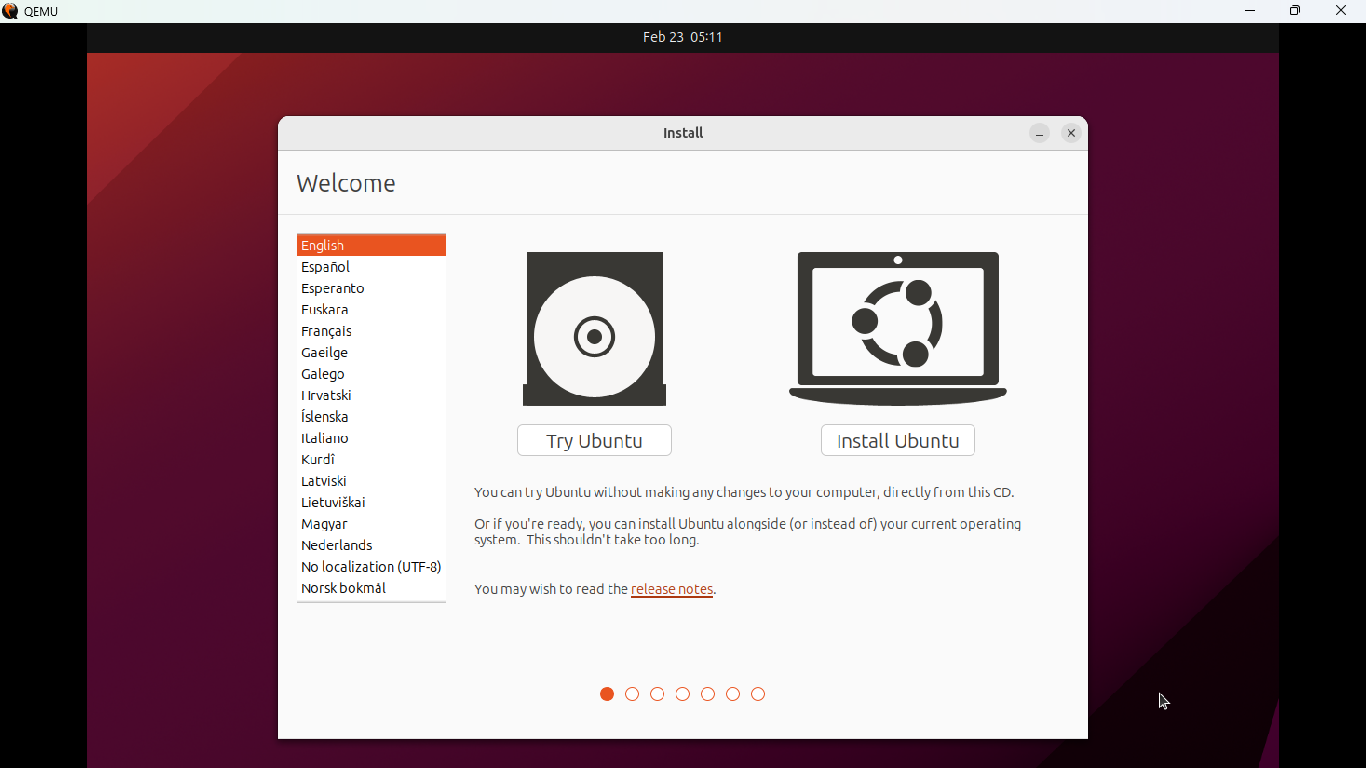Close the Install dialog window
This screenshot has width=1366, height=768.
[1071, 133]
